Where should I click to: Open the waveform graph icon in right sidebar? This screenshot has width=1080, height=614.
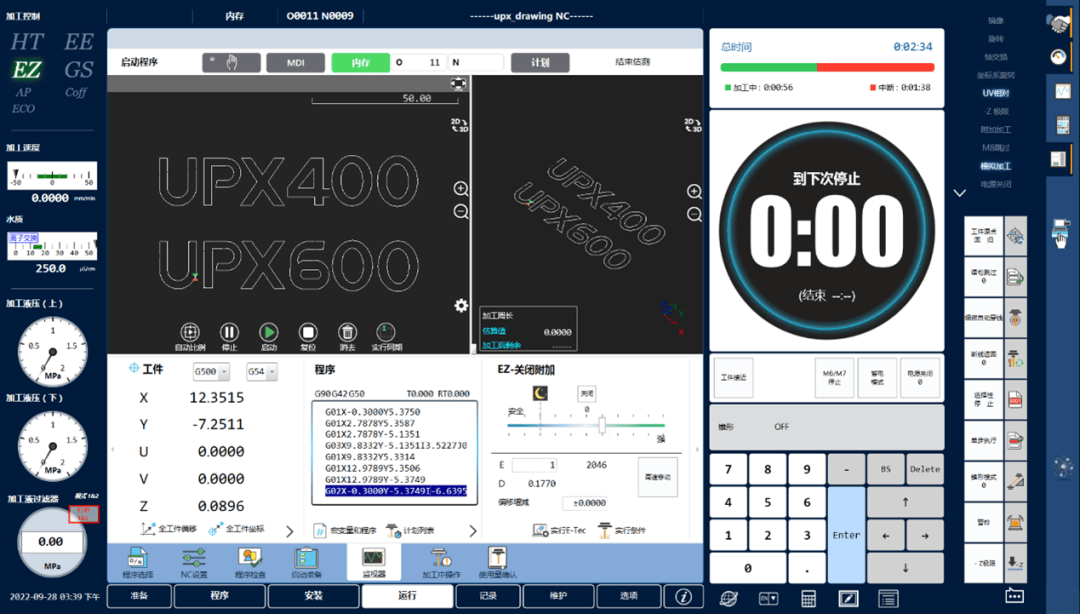tap(1061, 91)
